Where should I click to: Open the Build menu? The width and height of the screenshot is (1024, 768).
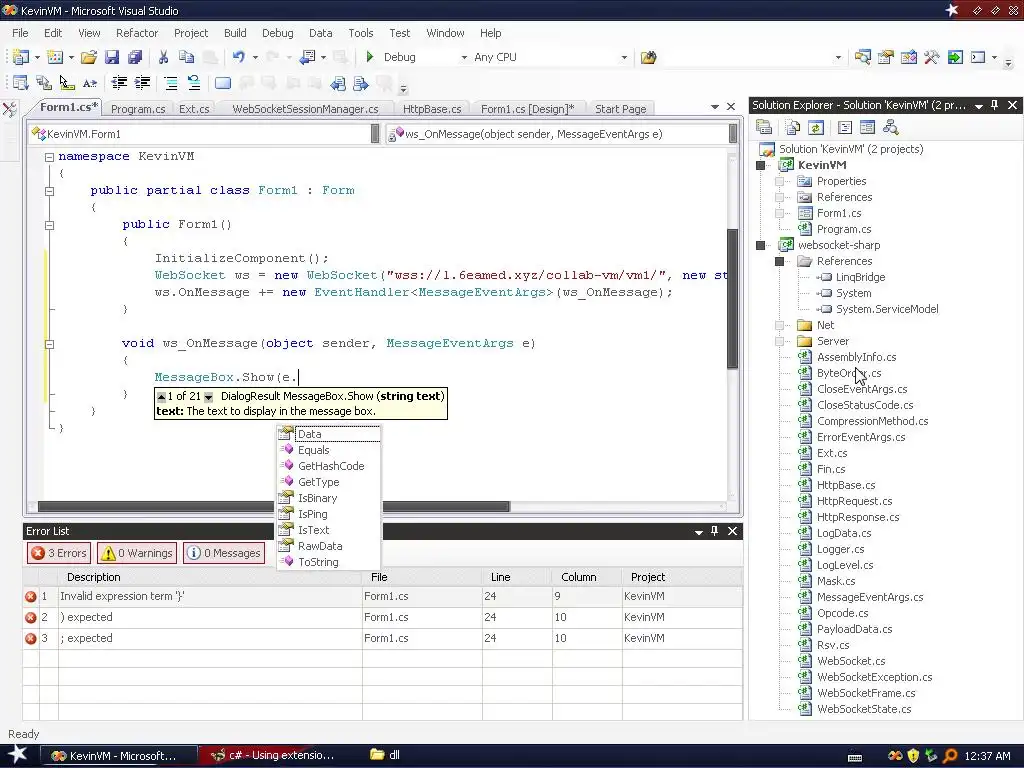coord(235,33)
